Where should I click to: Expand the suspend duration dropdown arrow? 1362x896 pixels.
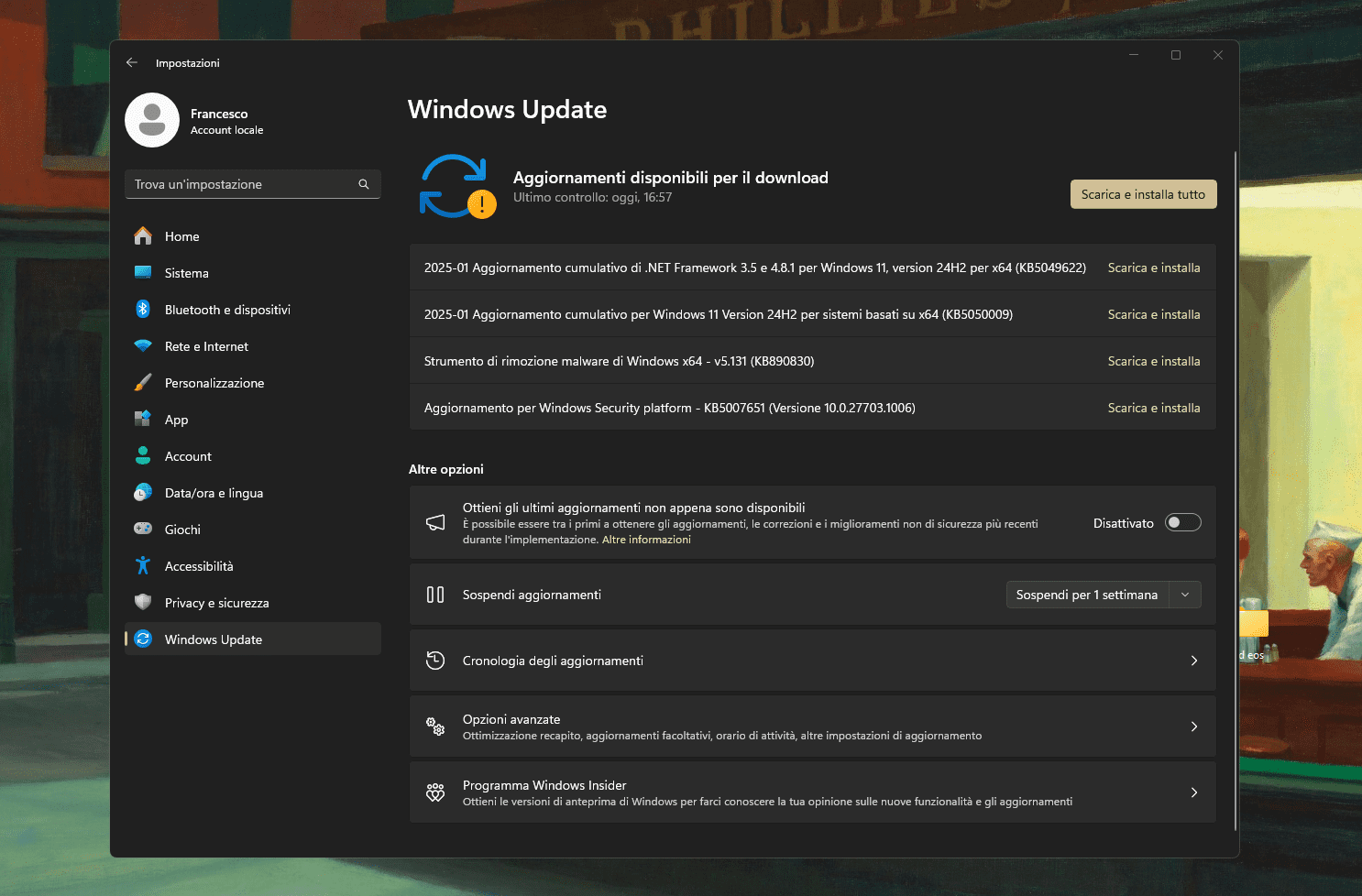tap(1185, 595)
